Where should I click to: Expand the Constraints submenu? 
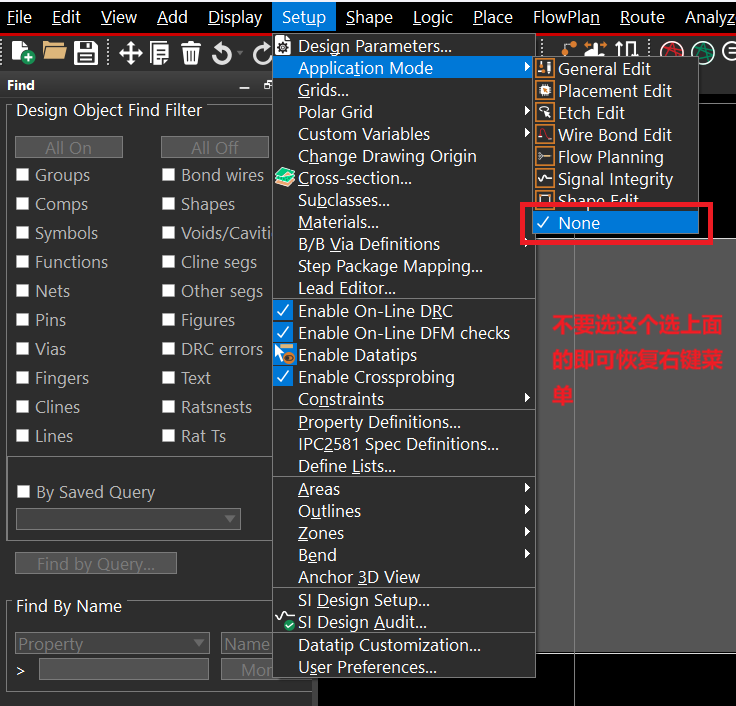(404, 399)
